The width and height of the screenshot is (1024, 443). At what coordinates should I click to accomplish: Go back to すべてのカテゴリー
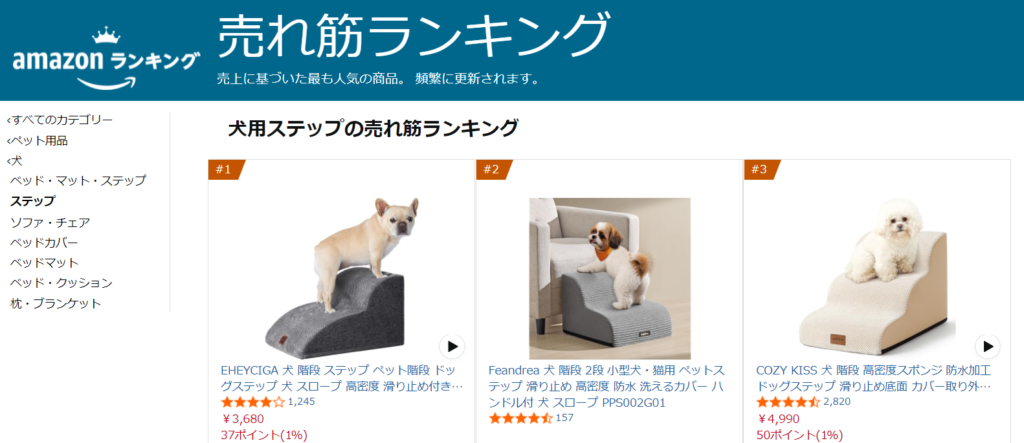(x=59, y=120)
